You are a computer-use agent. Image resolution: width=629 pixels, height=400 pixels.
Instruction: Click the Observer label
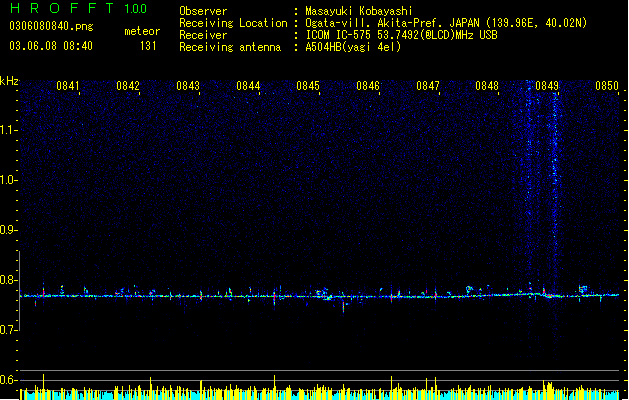203,11
